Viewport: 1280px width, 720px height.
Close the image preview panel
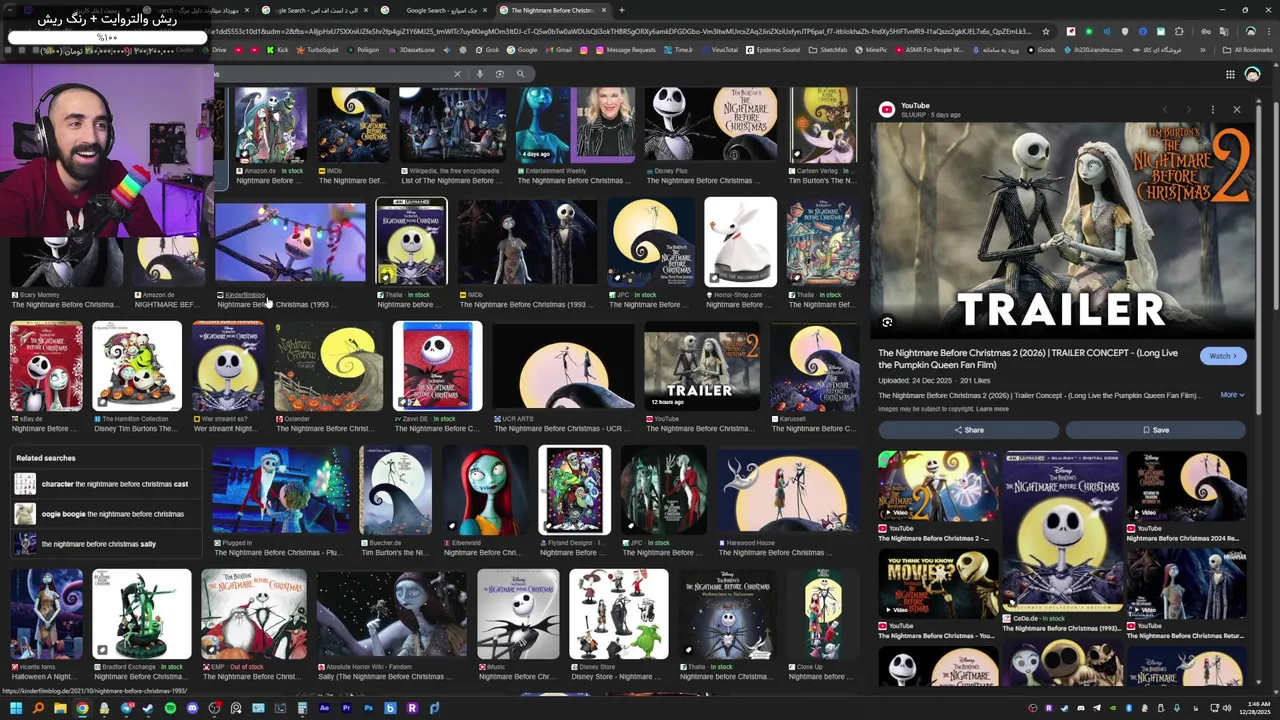tap(1237, 110)
